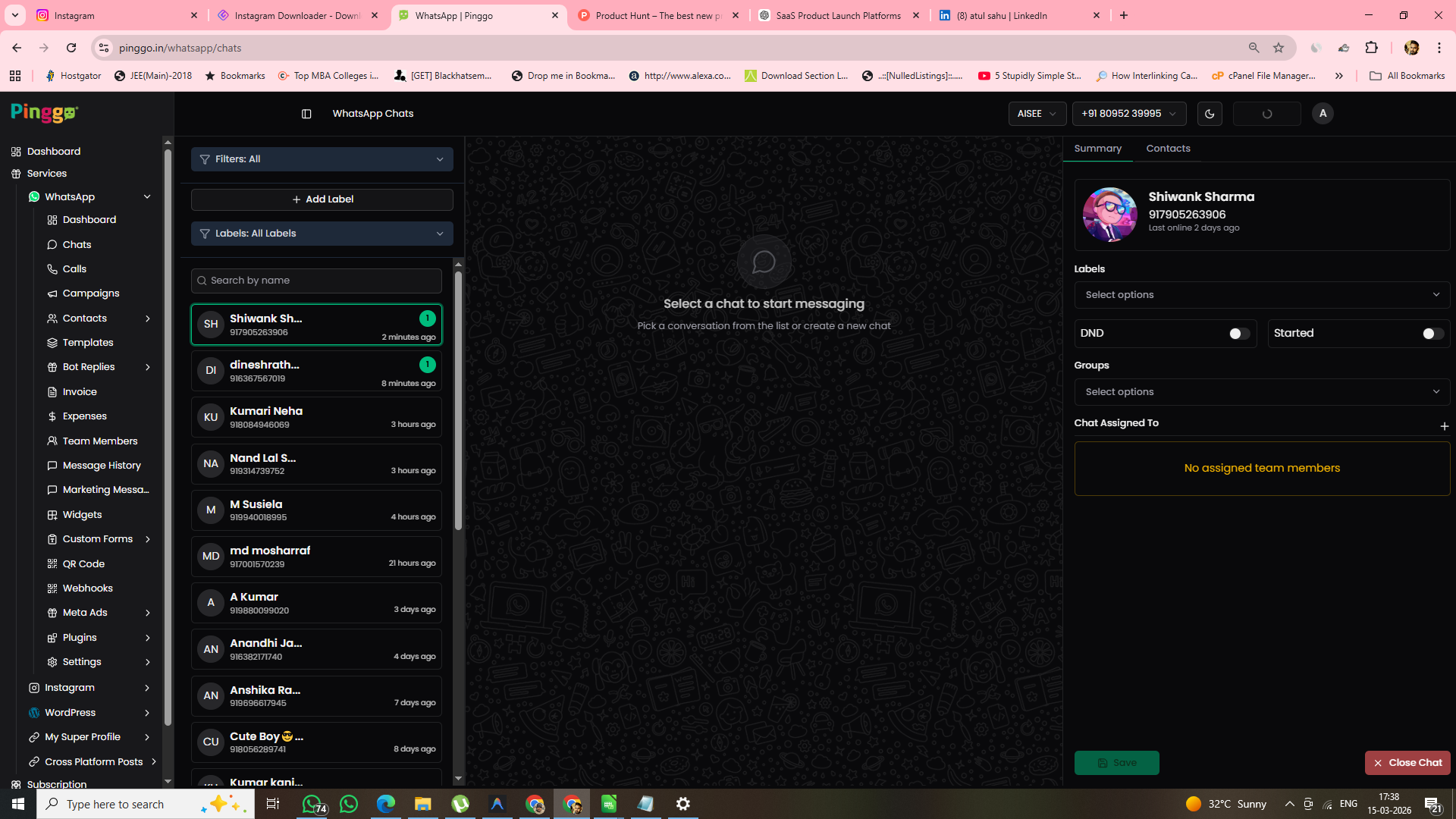Viewport: 1456px width, 819px height.
Task: Expand Labels: All Labels dropdown
Action: (322, 234)
